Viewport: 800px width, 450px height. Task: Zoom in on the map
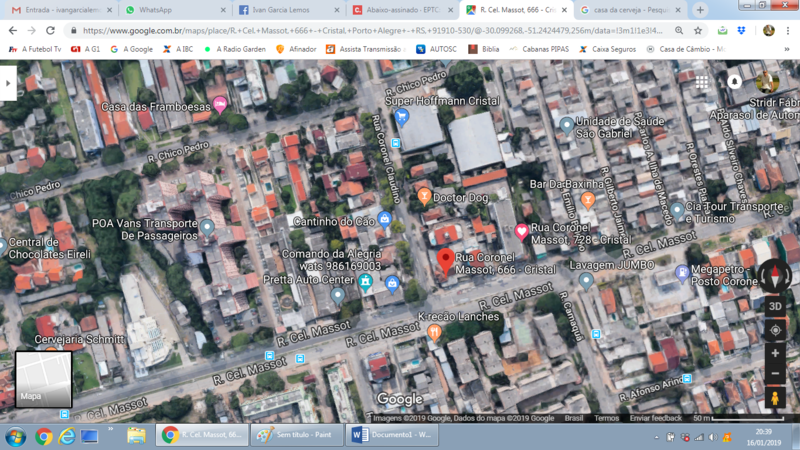[x=775, y=353]
